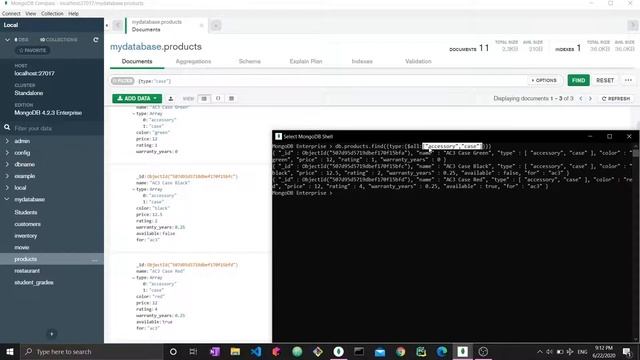
Task: Click the volume icon in system tray
Action: click(x=549, y=351)
